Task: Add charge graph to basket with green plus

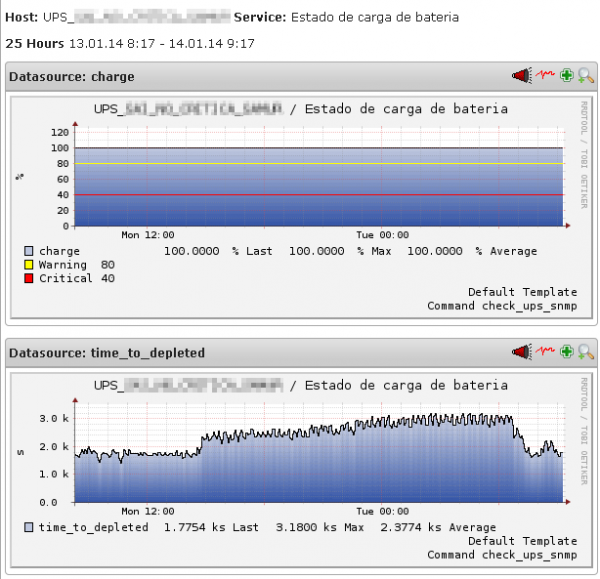Action: point(566,75)
